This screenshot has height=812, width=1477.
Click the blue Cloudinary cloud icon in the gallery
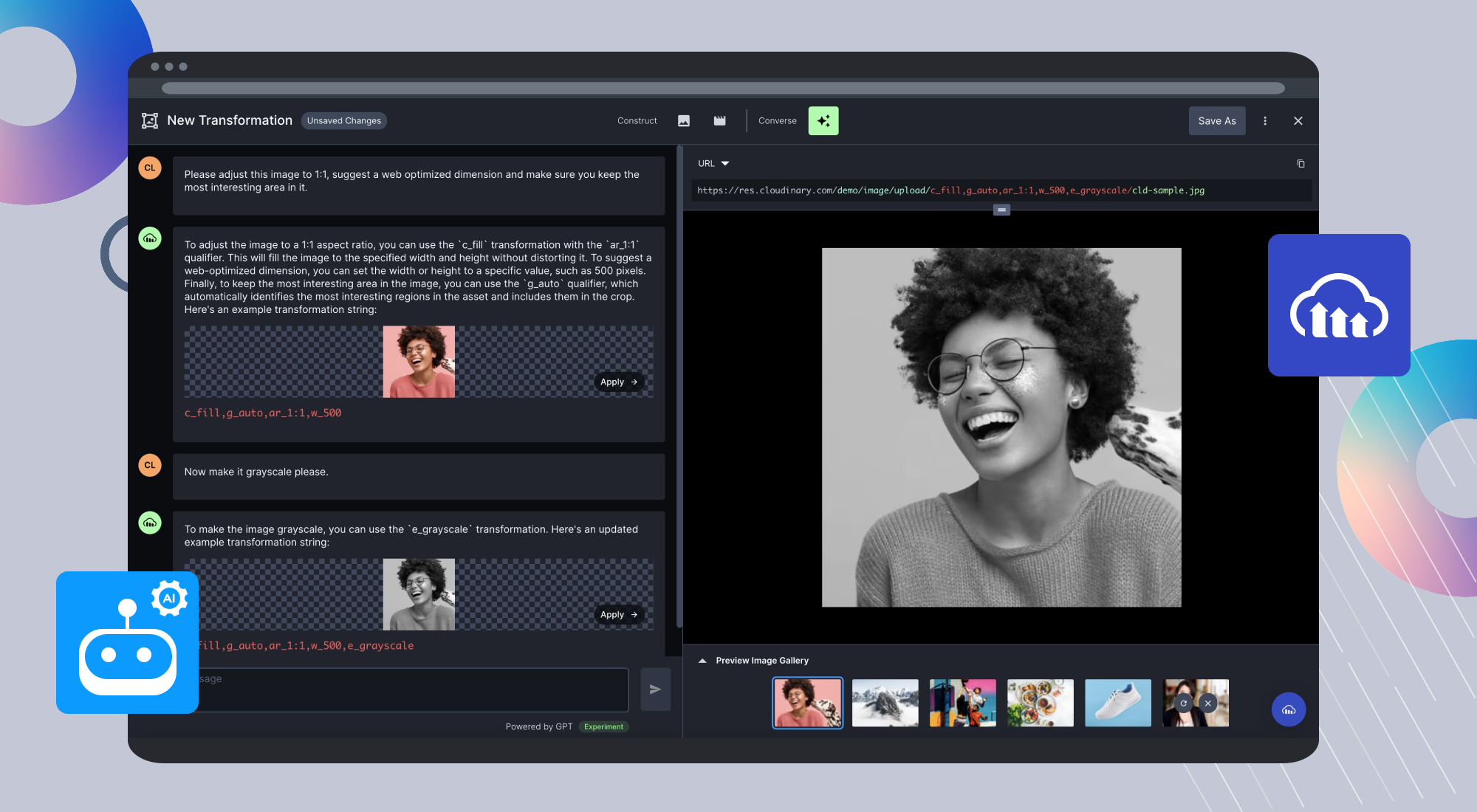[1289, 709]
